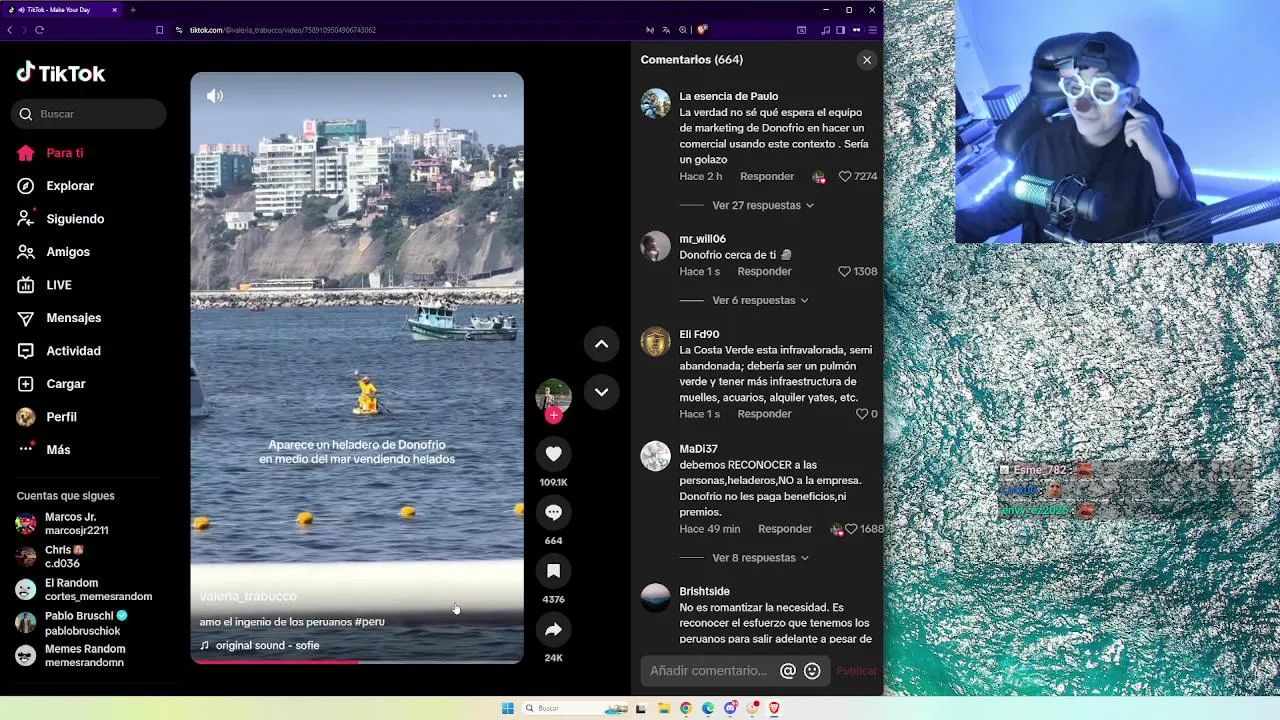
Task: Expand Ver 6 respuestas
Action: 760,300
